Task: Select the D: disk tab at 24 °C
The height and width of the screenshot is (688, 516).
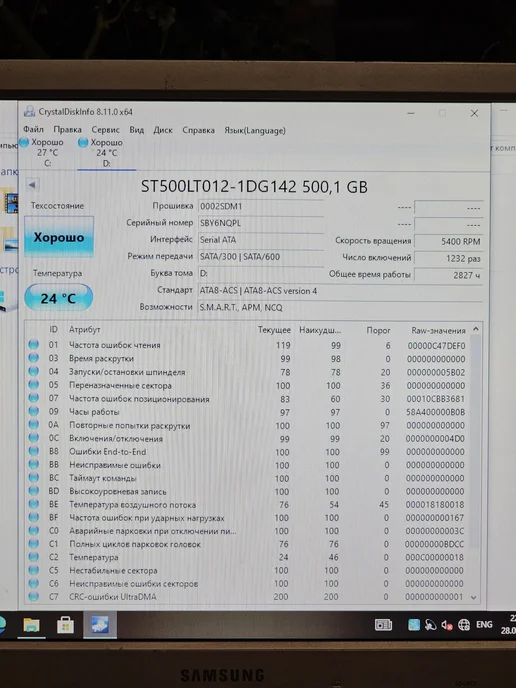Action: click(x=106, y=153)
